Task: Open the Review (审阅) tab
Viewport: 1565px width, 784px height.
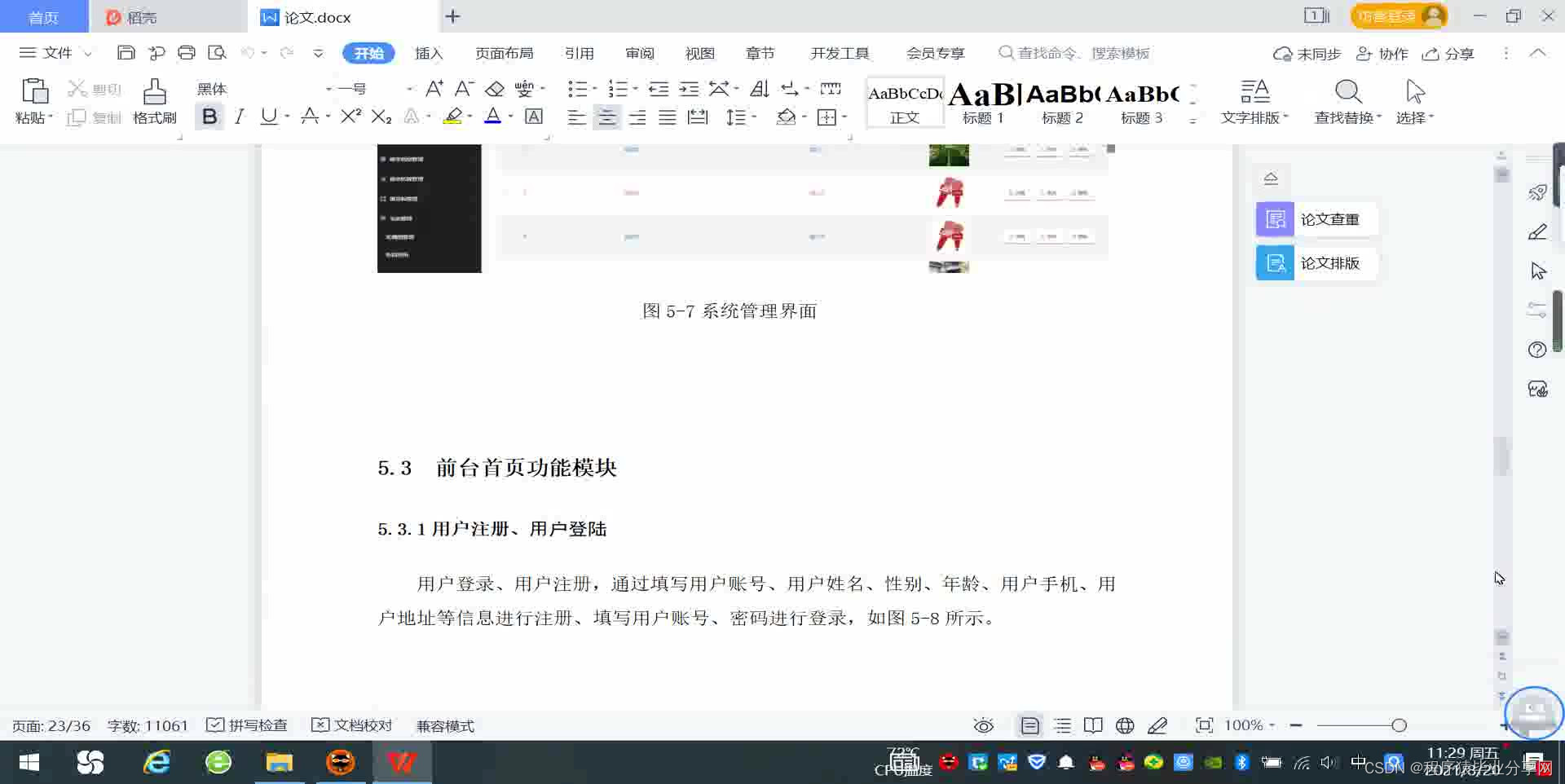Action: (x=640, y=53)
